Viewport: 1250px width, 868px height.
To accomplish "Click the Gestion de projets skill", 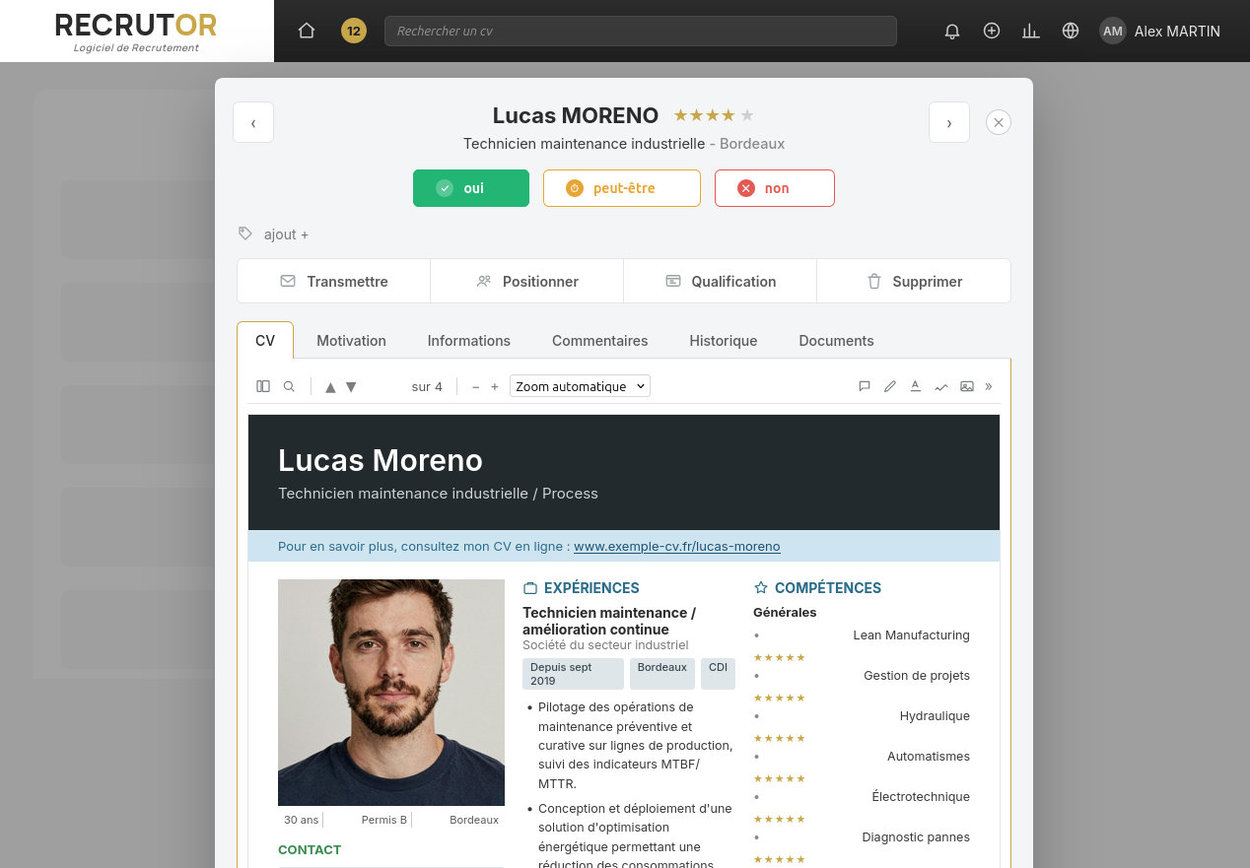I will pos(917,675).
